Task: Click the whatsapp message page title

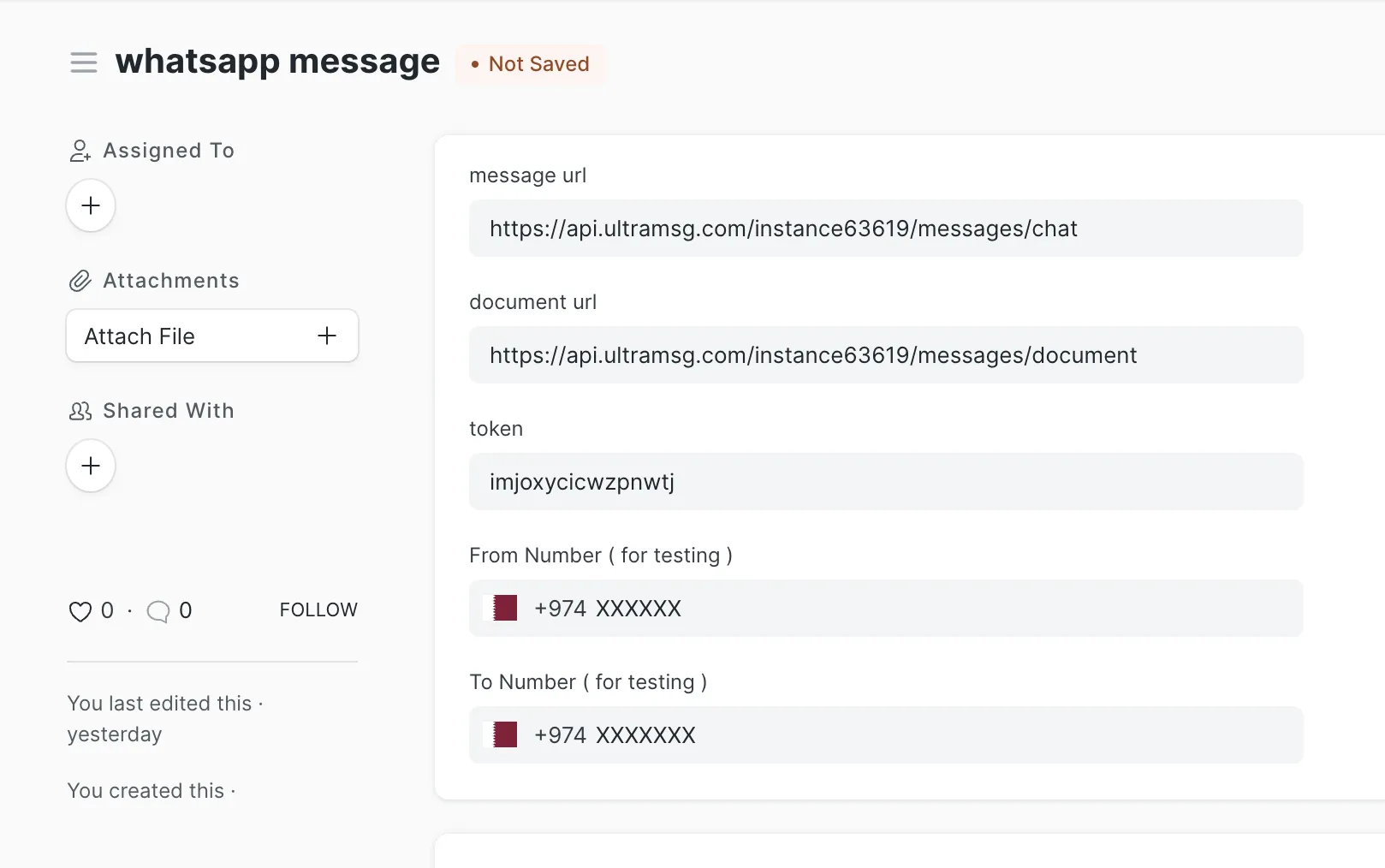Action: click(x=277, y=62)
